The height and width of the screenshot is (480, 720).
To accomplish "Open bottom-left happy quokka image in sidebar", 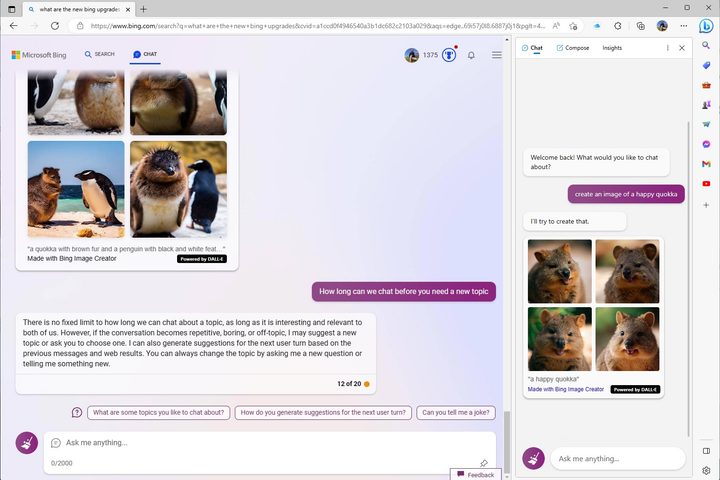I will click(x=560, y=339).
